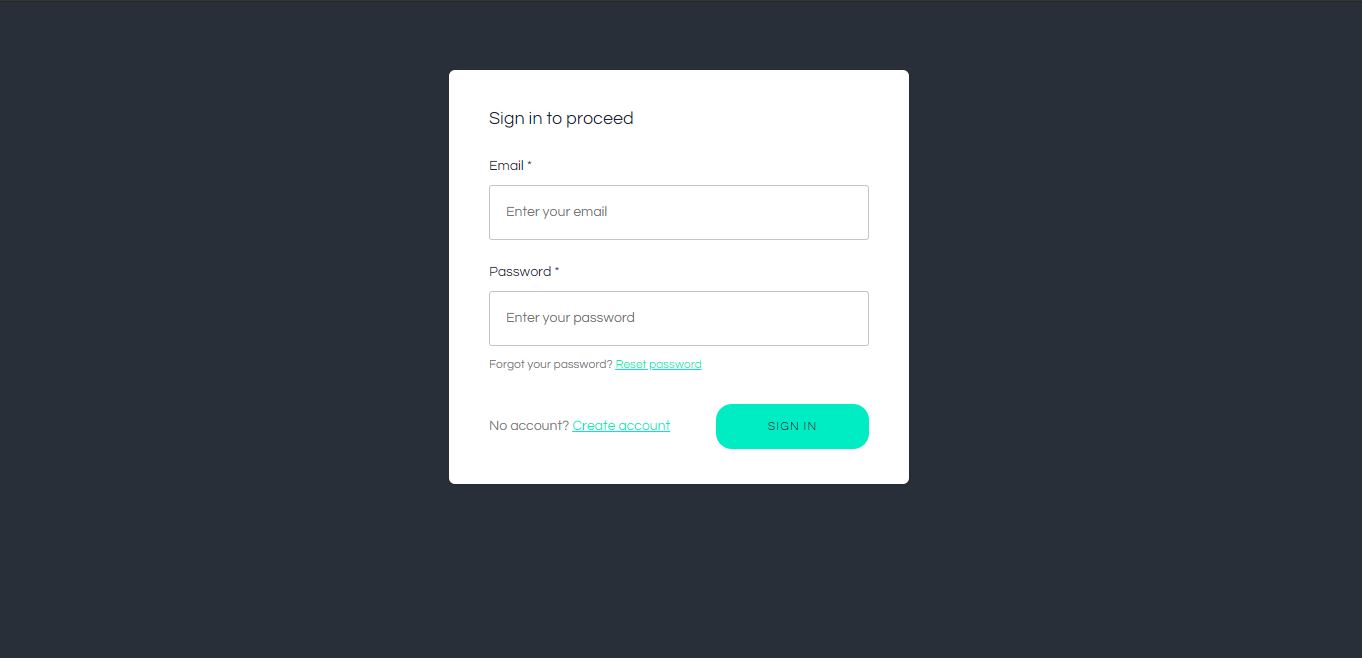Place cursor in the email text box
The image size is (1362, 658).
(678, 212)
